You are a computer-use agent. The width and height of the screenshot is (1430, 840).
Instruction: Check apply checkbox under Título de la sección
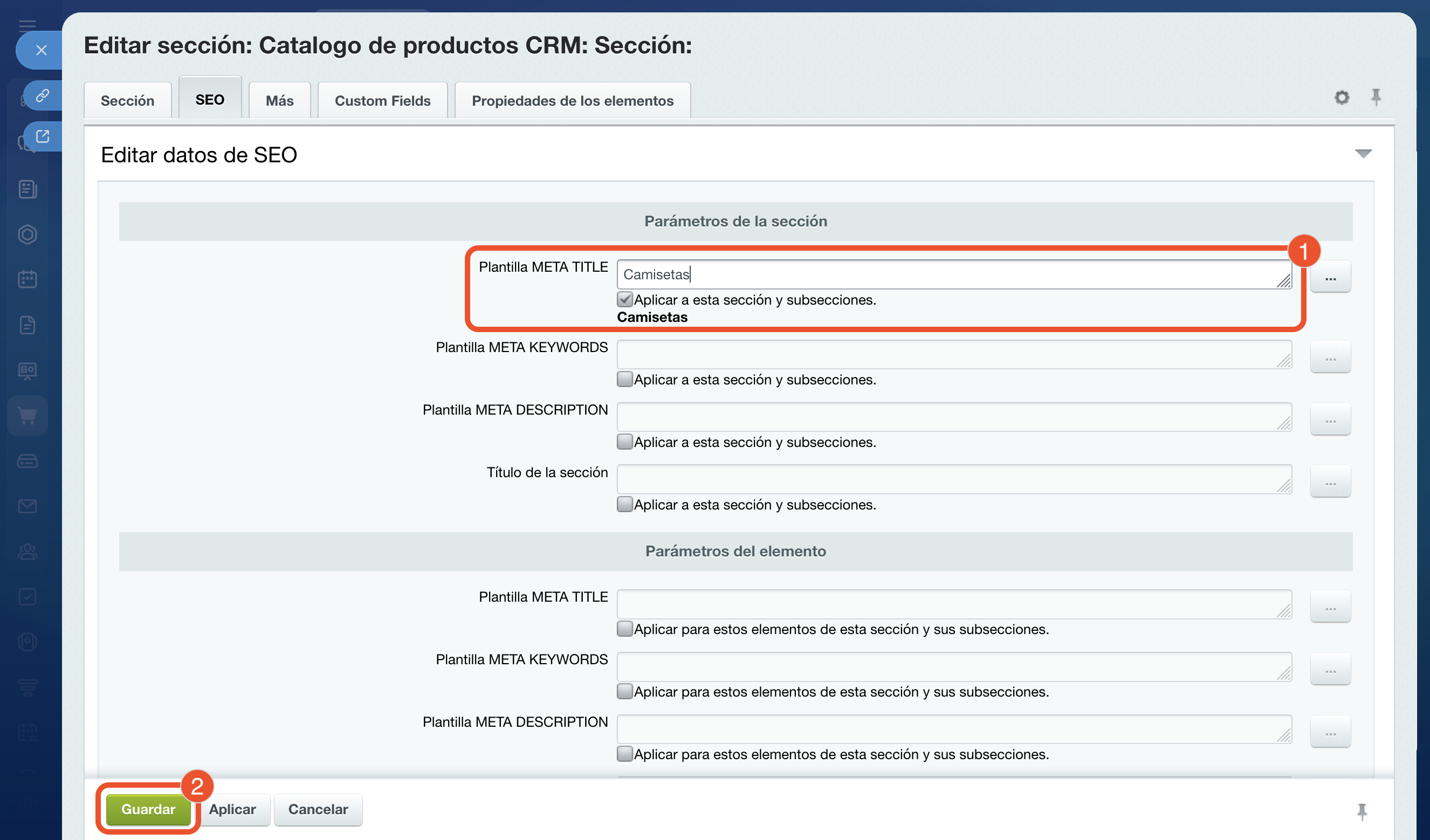pos(624,504)
